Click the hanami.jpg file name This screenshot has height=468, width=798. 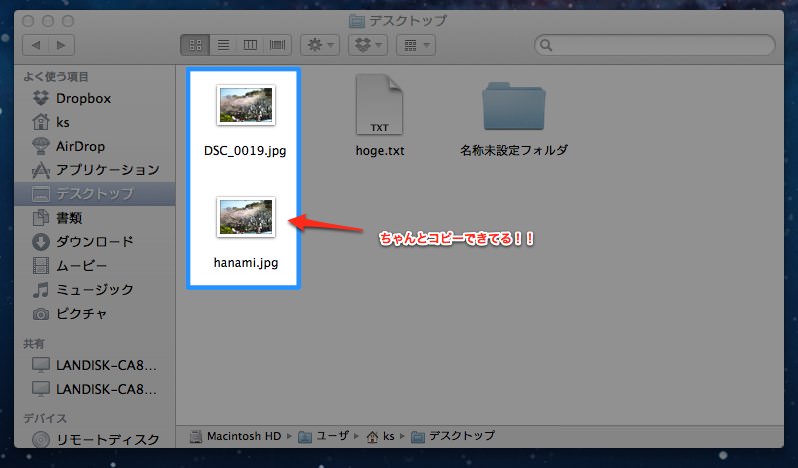(246, 262)
